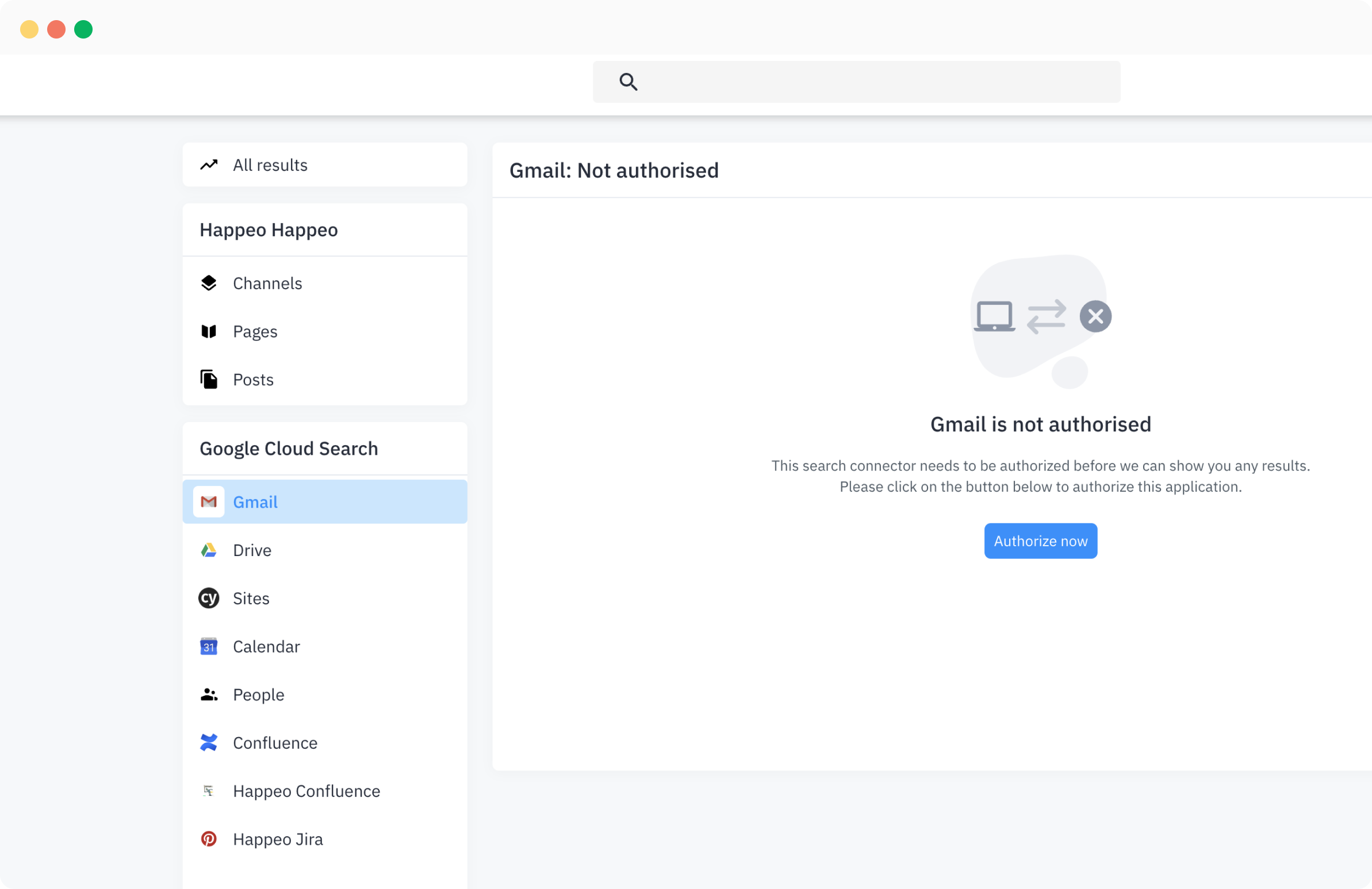Screen dimensions: 1372x889
Task: Click the Sites cy icon
Action: [209, 599]
